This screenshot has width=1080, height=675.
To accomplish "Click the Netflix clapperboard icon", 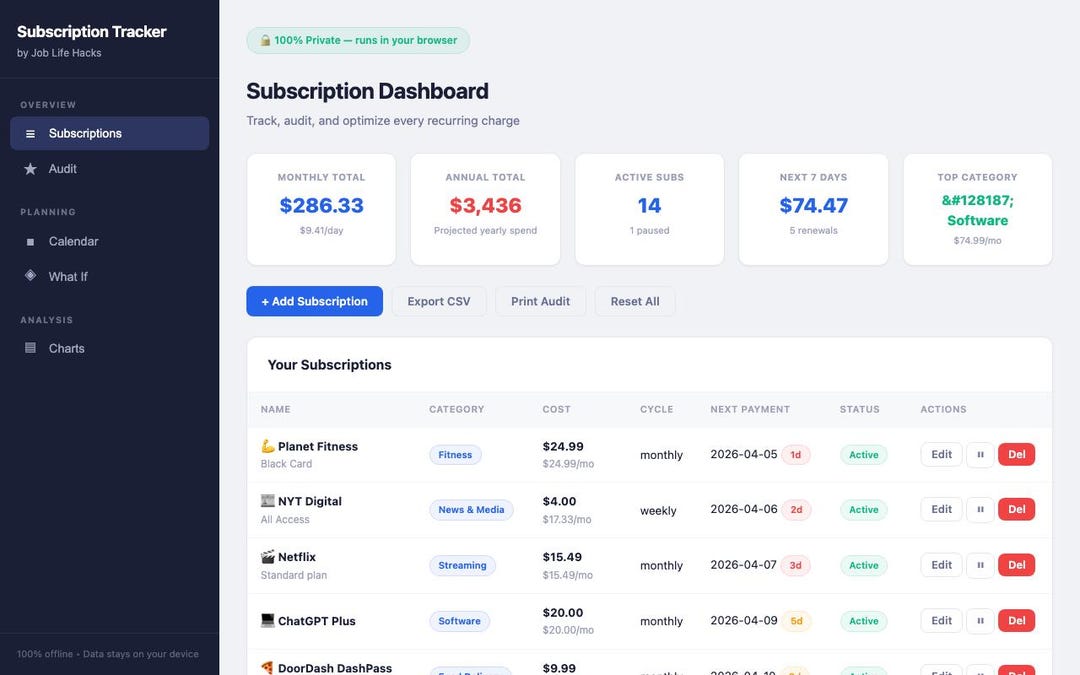I will tap(268, 557).
